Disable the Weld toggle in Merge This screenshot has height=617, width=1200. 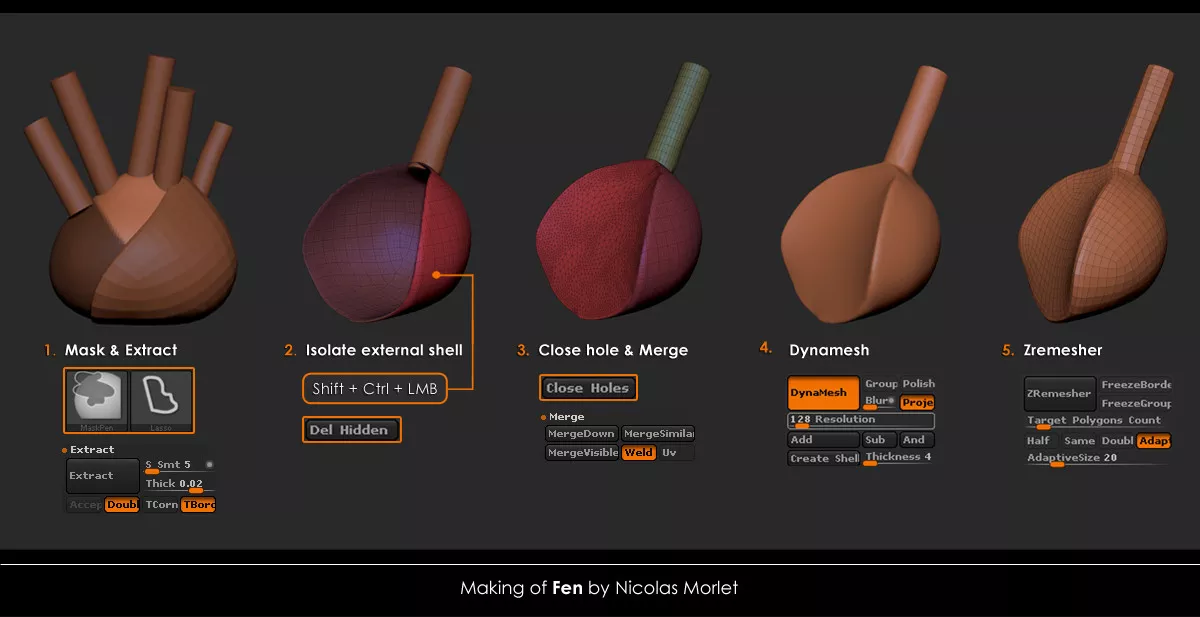(x=638, y=453)
